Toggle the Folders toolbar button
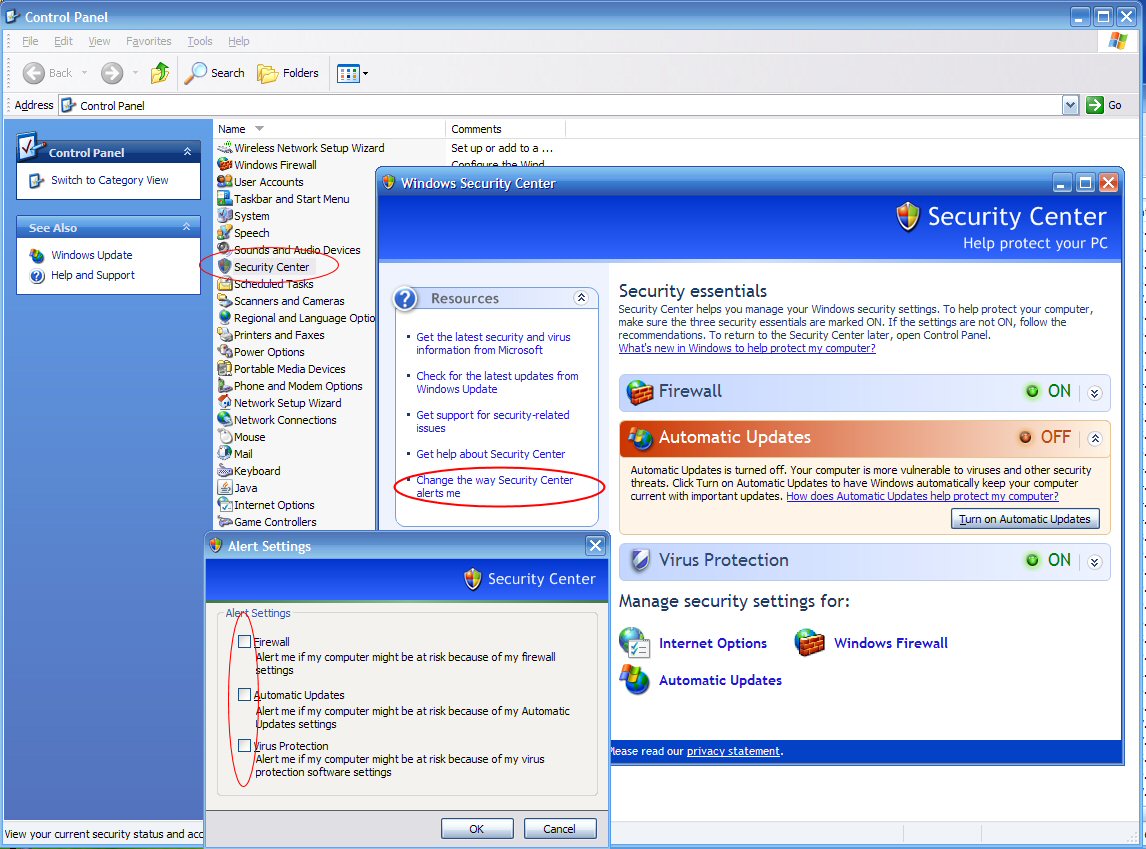The height and width of the screenshot is (849, 1146). click(288, 72)
